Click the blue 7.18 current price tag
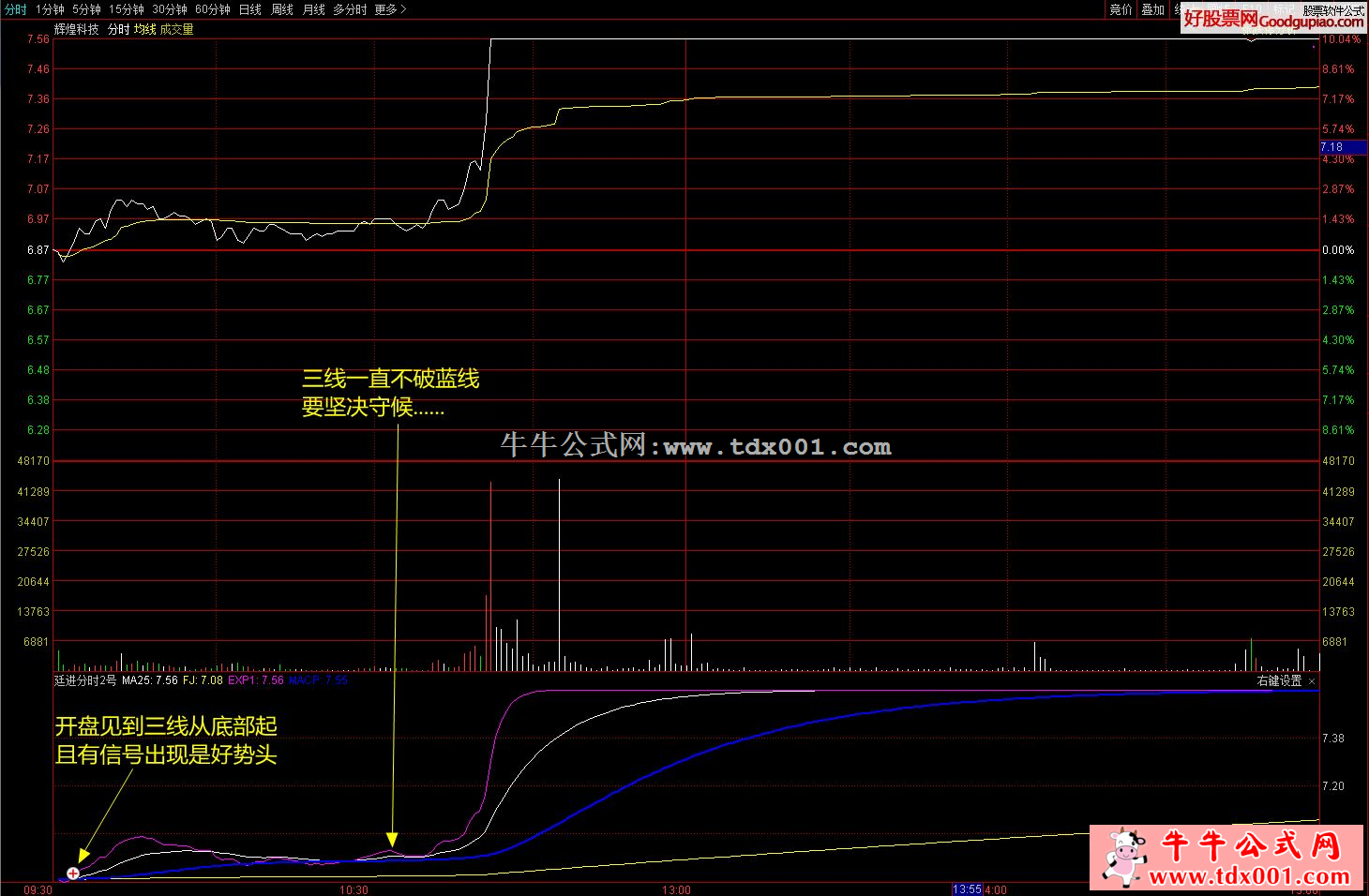 click(1343, 147)
